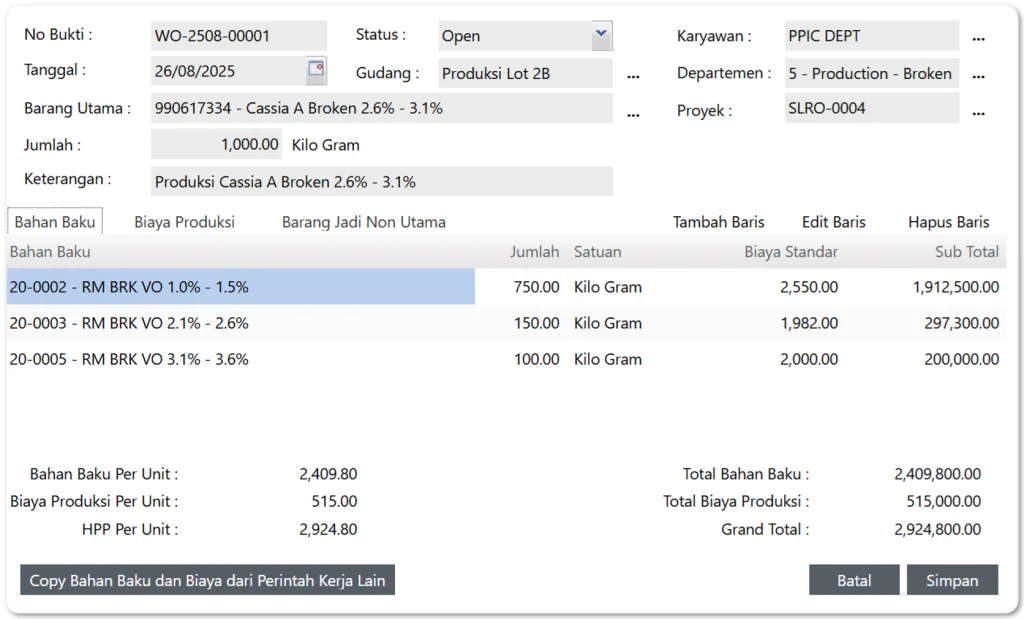Focus the Keterangan text field
This screenshot has width=1024, height=619.
point(381,182)
